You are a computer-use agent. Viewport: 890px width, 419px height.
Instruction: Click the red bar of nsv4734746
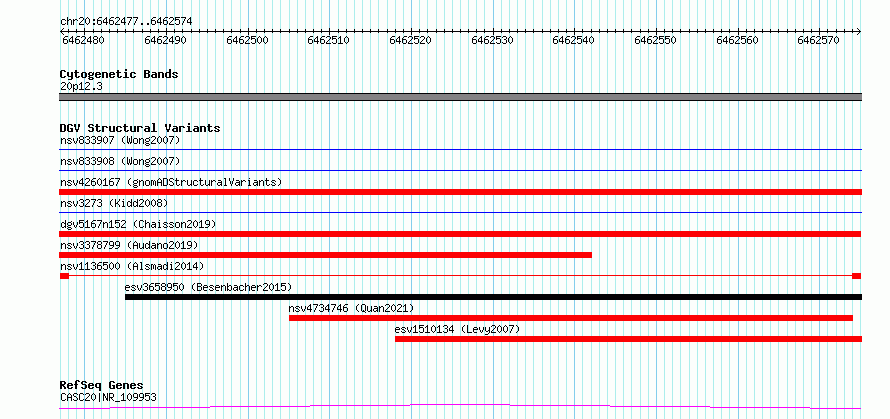coord(571,318)
